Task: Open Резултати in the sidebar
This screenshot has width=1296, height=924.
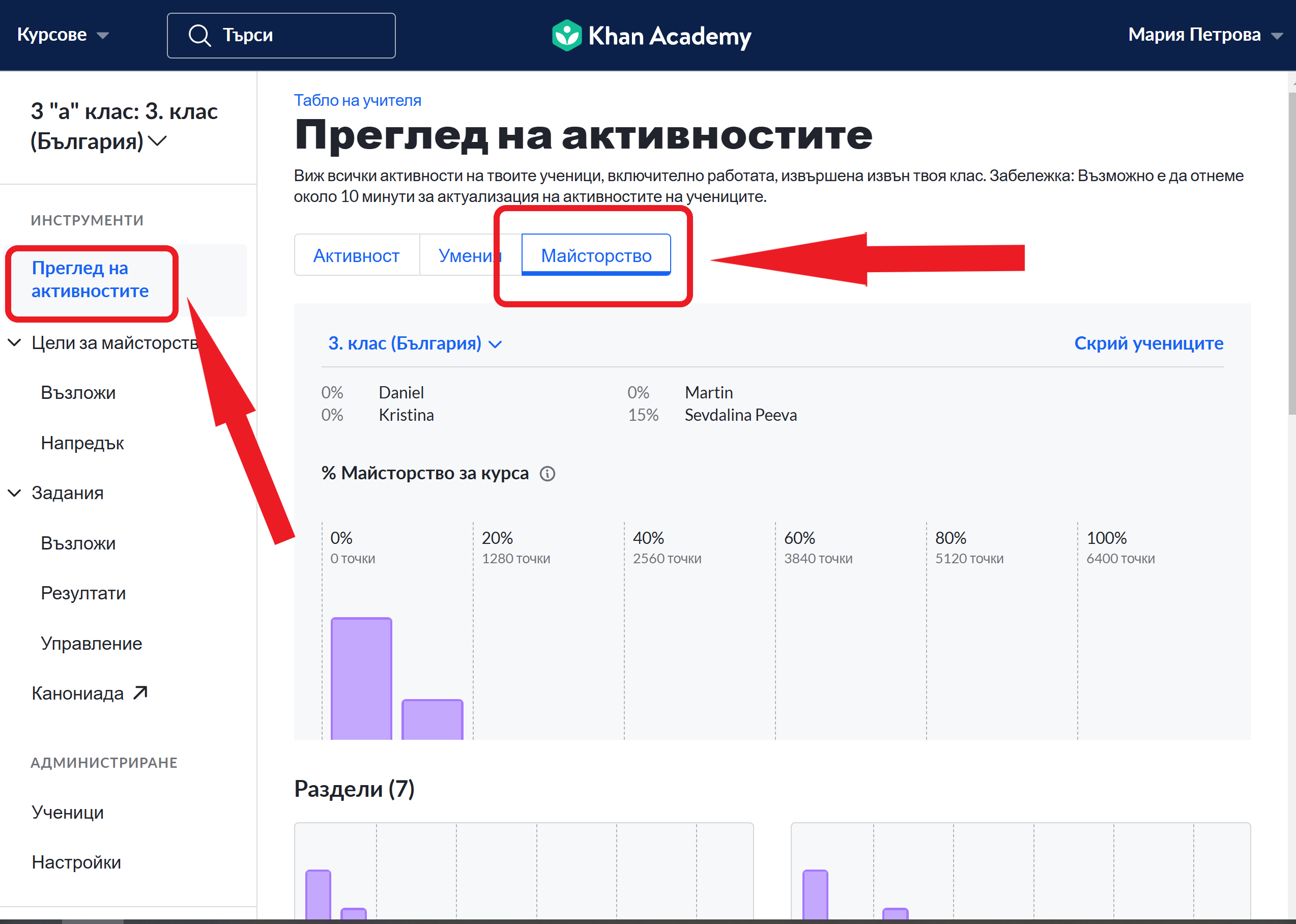Action: coord(83,593)
